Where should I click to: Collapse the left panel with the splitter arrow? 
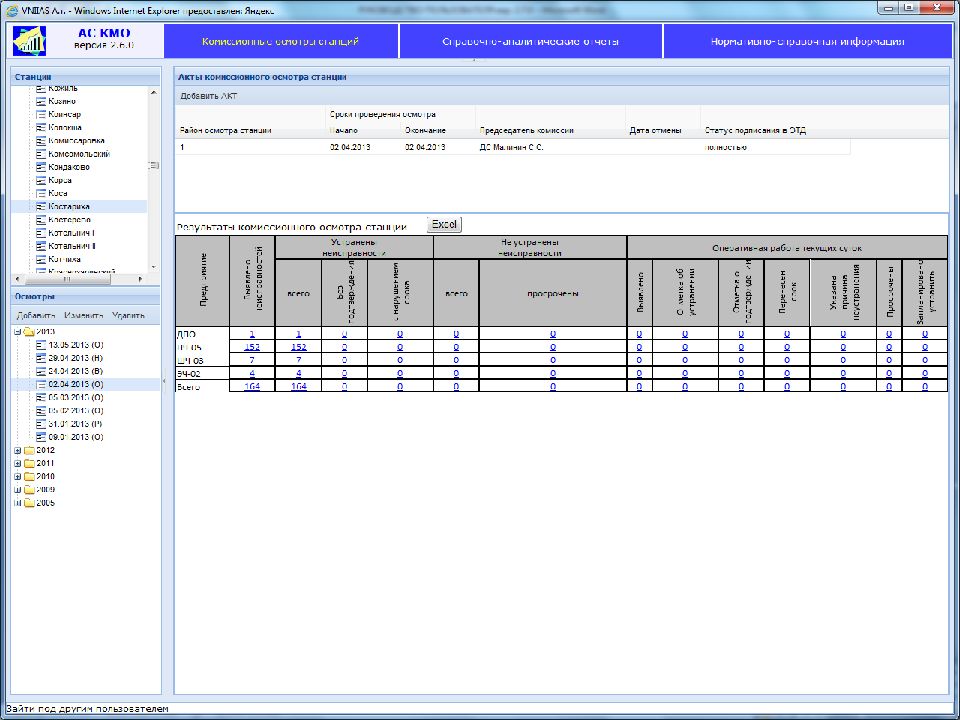[164, 381]
